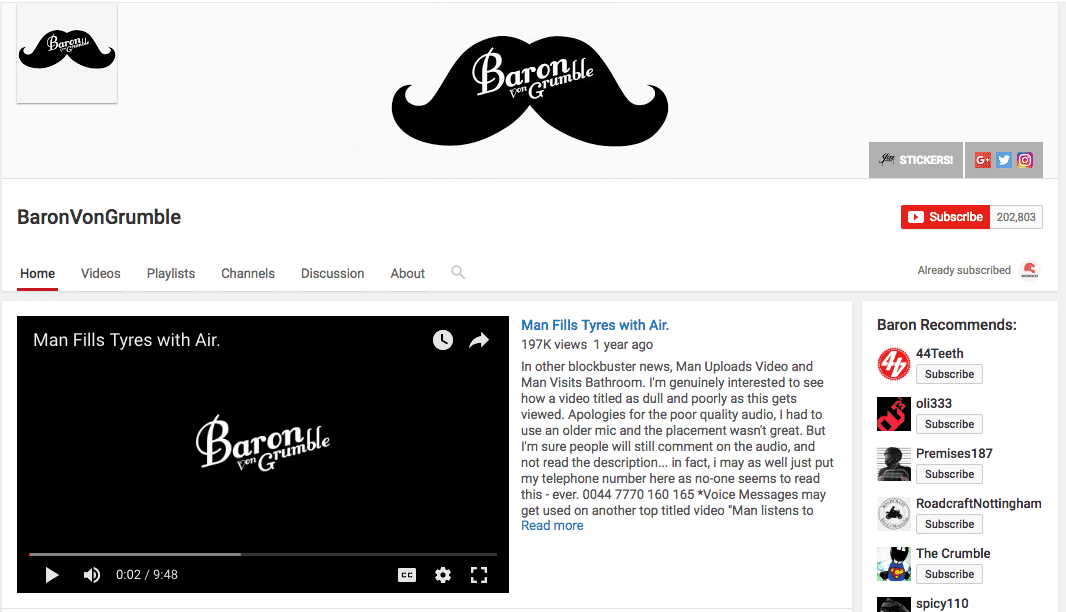Open the Premises187 channel link
The width and height of the screenshot is (1066, 612).
954,454
